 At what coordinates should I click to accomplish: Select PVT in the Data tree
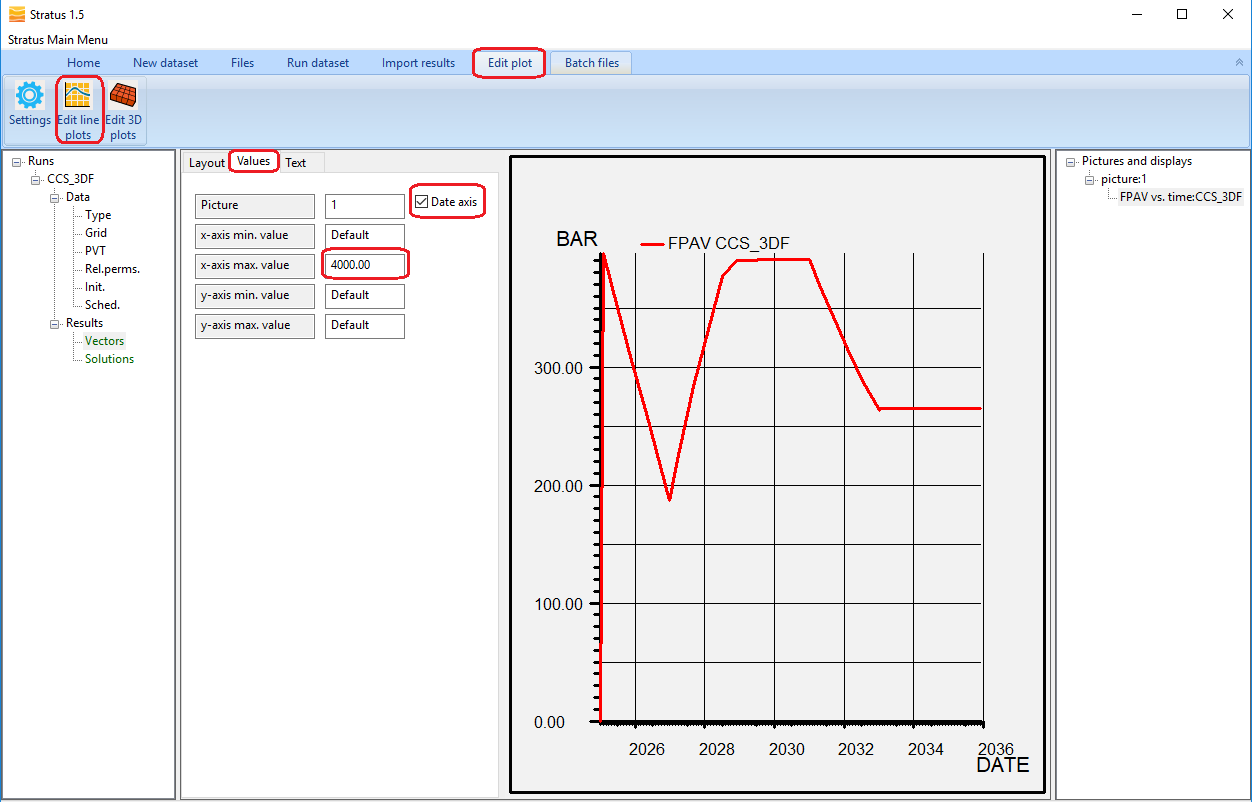click(95, 251)
